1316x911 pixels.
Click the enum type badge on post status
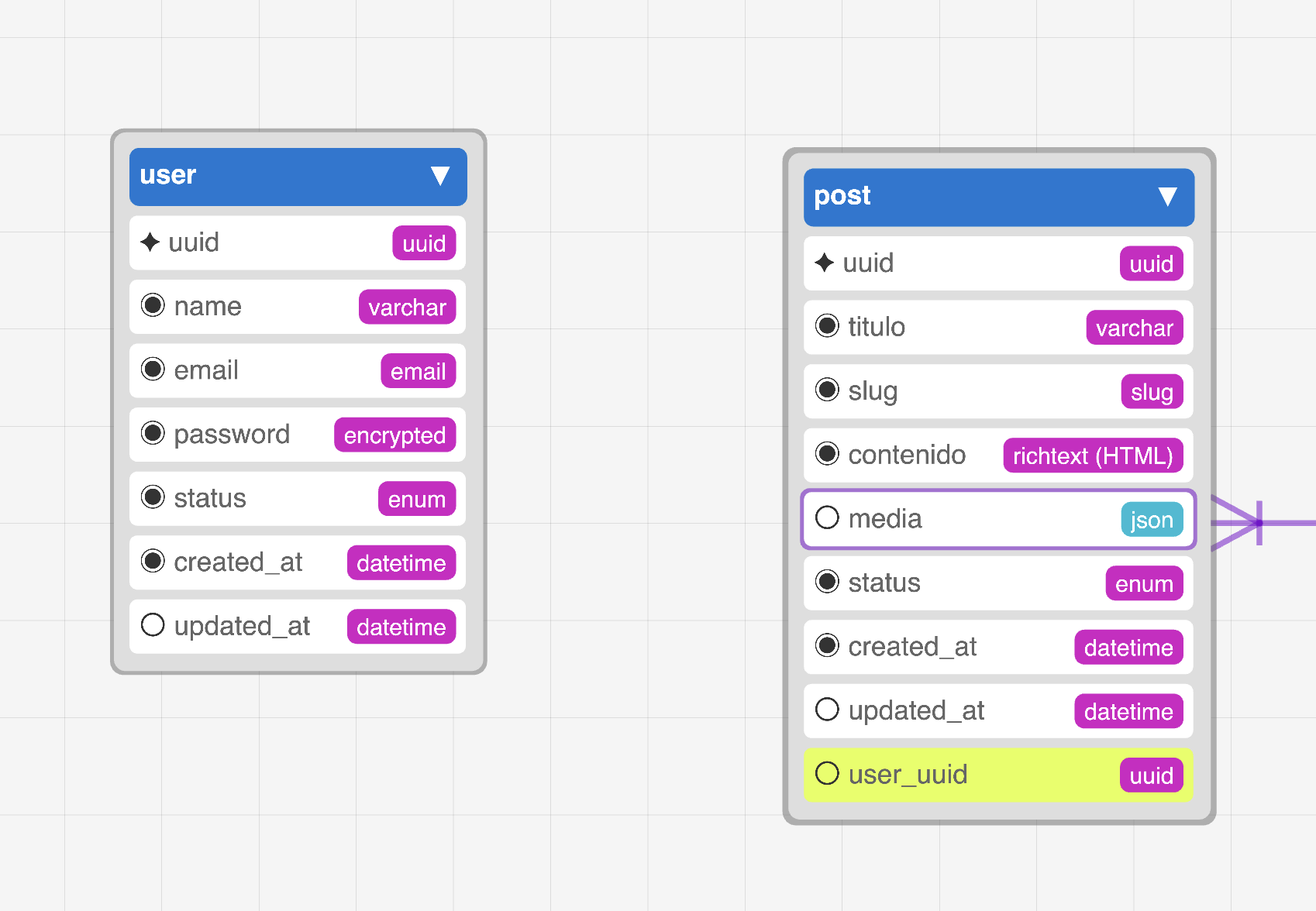tap(1143, 584)
